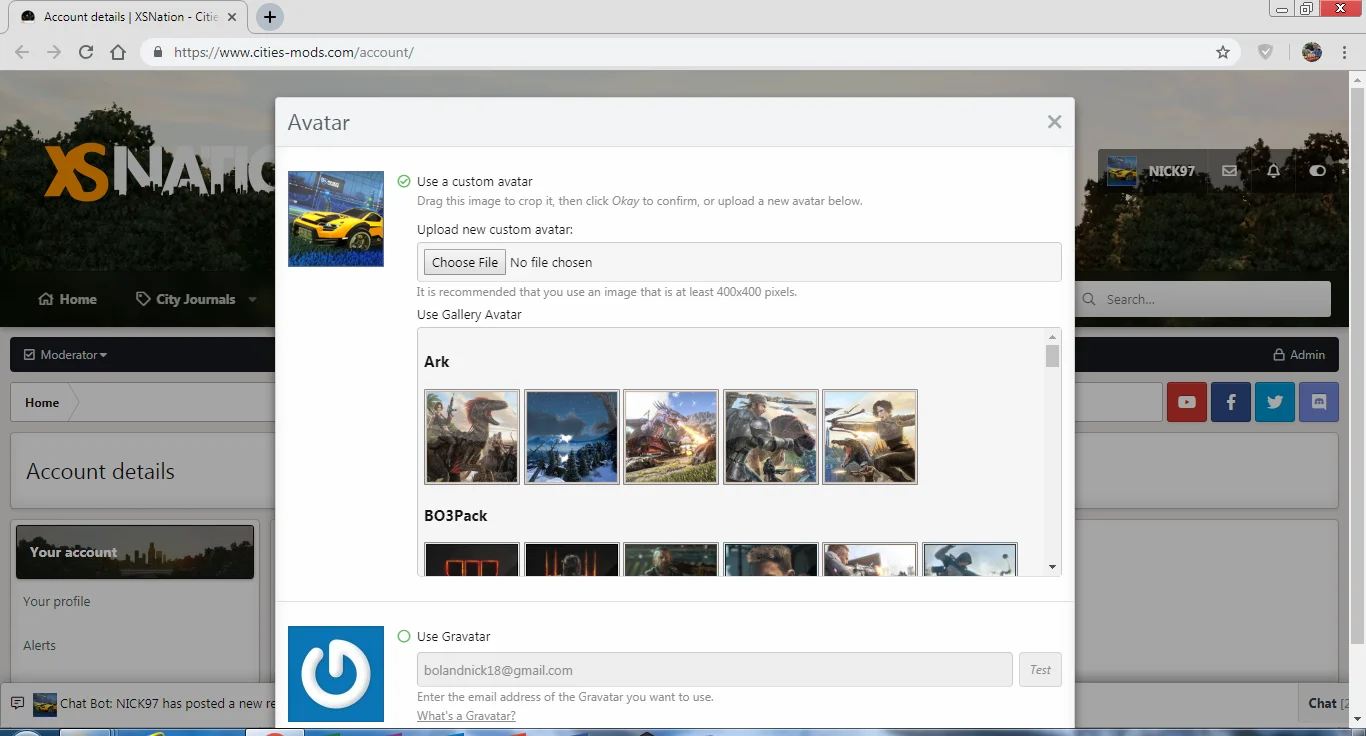
Task: Open the Admin link
Action: [1298, 355]
